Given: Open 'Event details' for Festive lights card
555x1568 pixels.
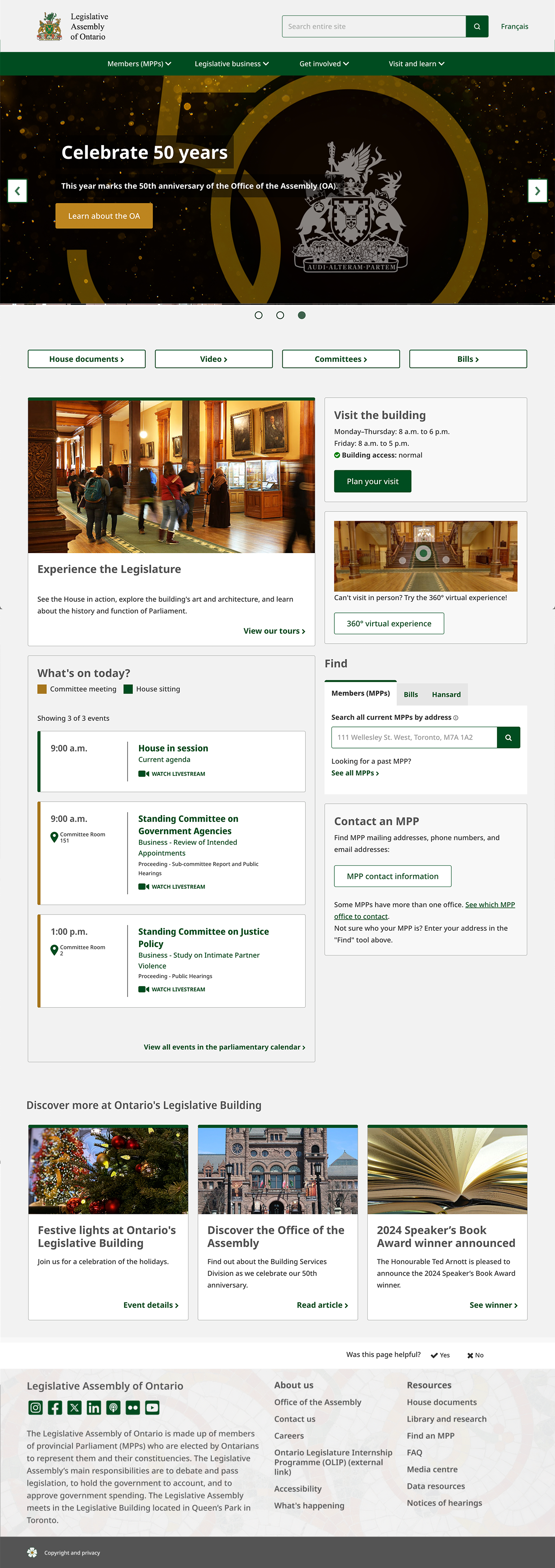Looking at the screenshot, I should pyautogui.click(x=151, y=1305).
